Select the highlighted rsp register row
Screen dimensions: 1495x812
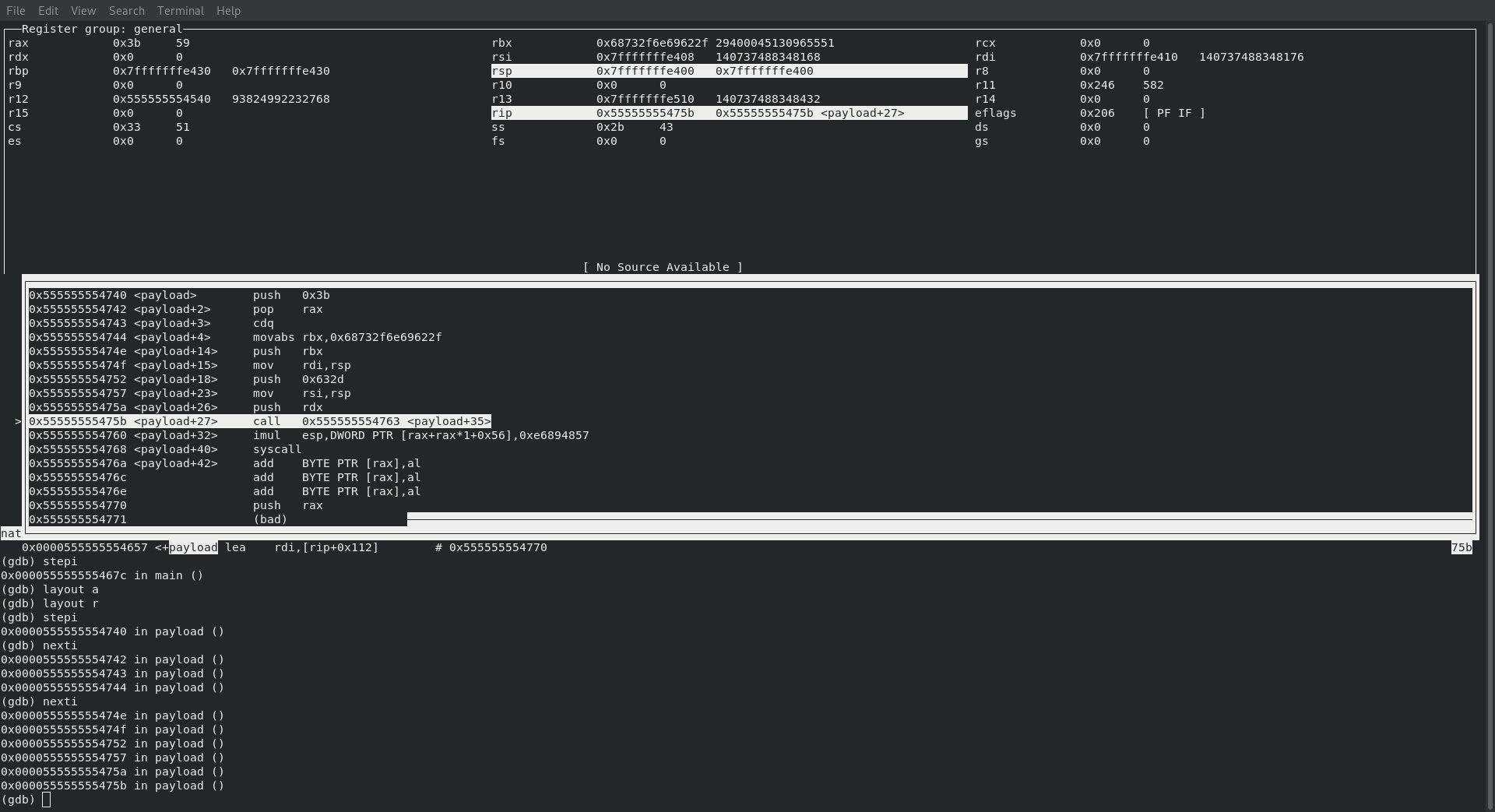728,71
